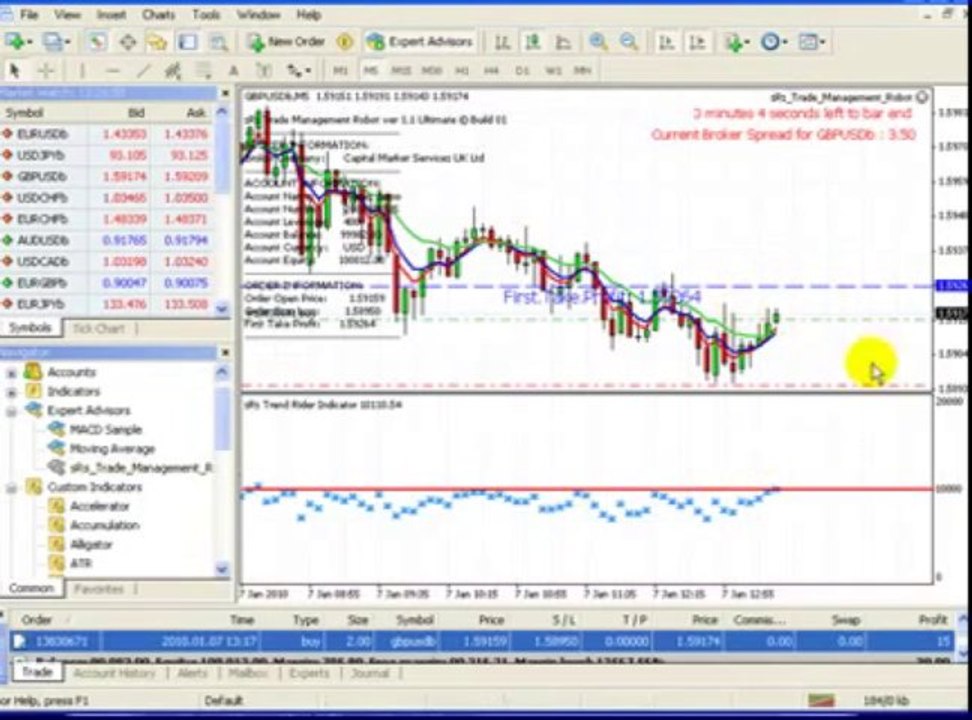Viewport: 972px width, 720px height.
Task: Collapse the Expert Advisors tree node
Action: (11, 411)
